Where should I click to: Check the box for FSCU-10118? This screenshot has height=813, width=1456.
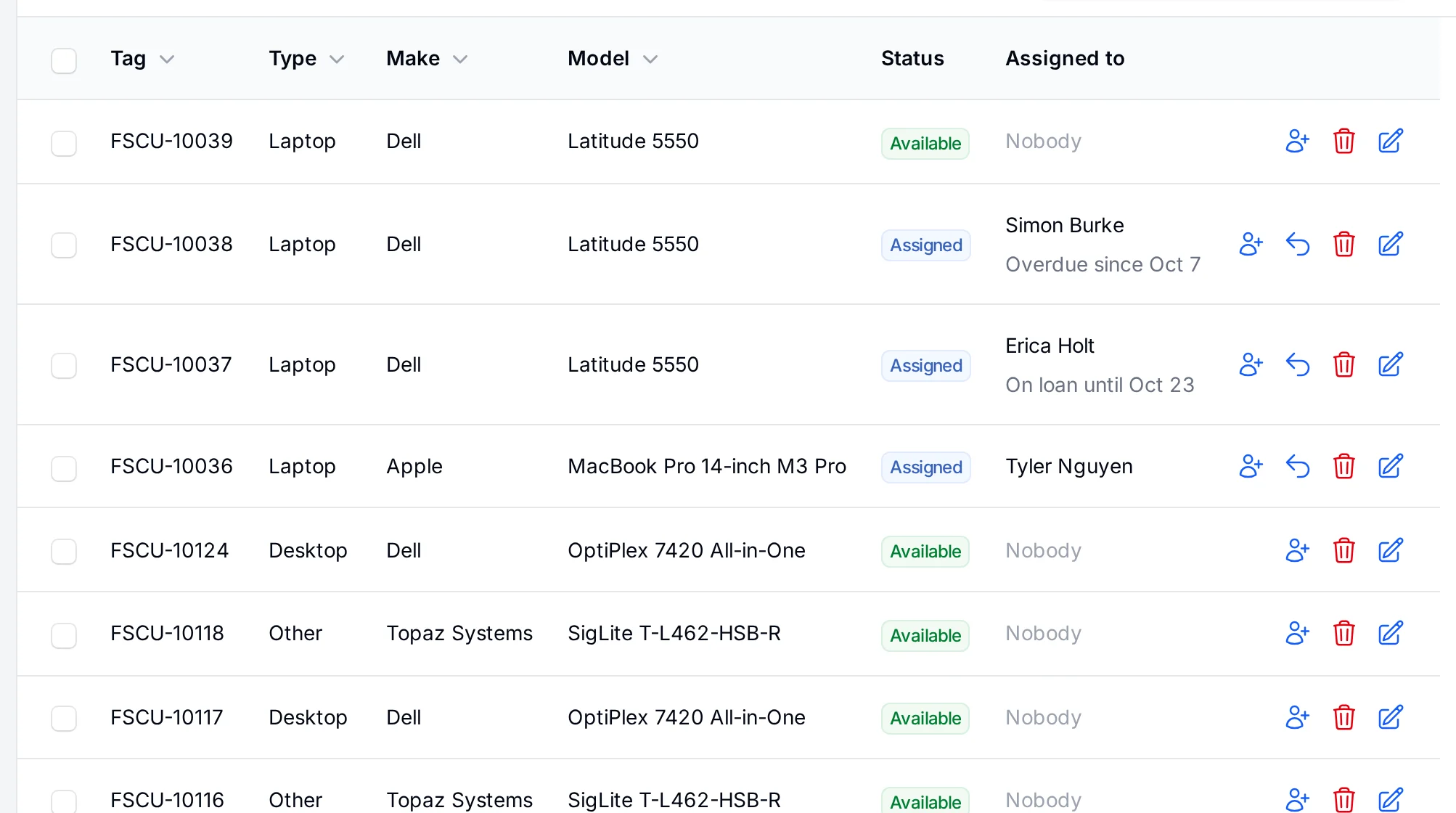[64, 636]
